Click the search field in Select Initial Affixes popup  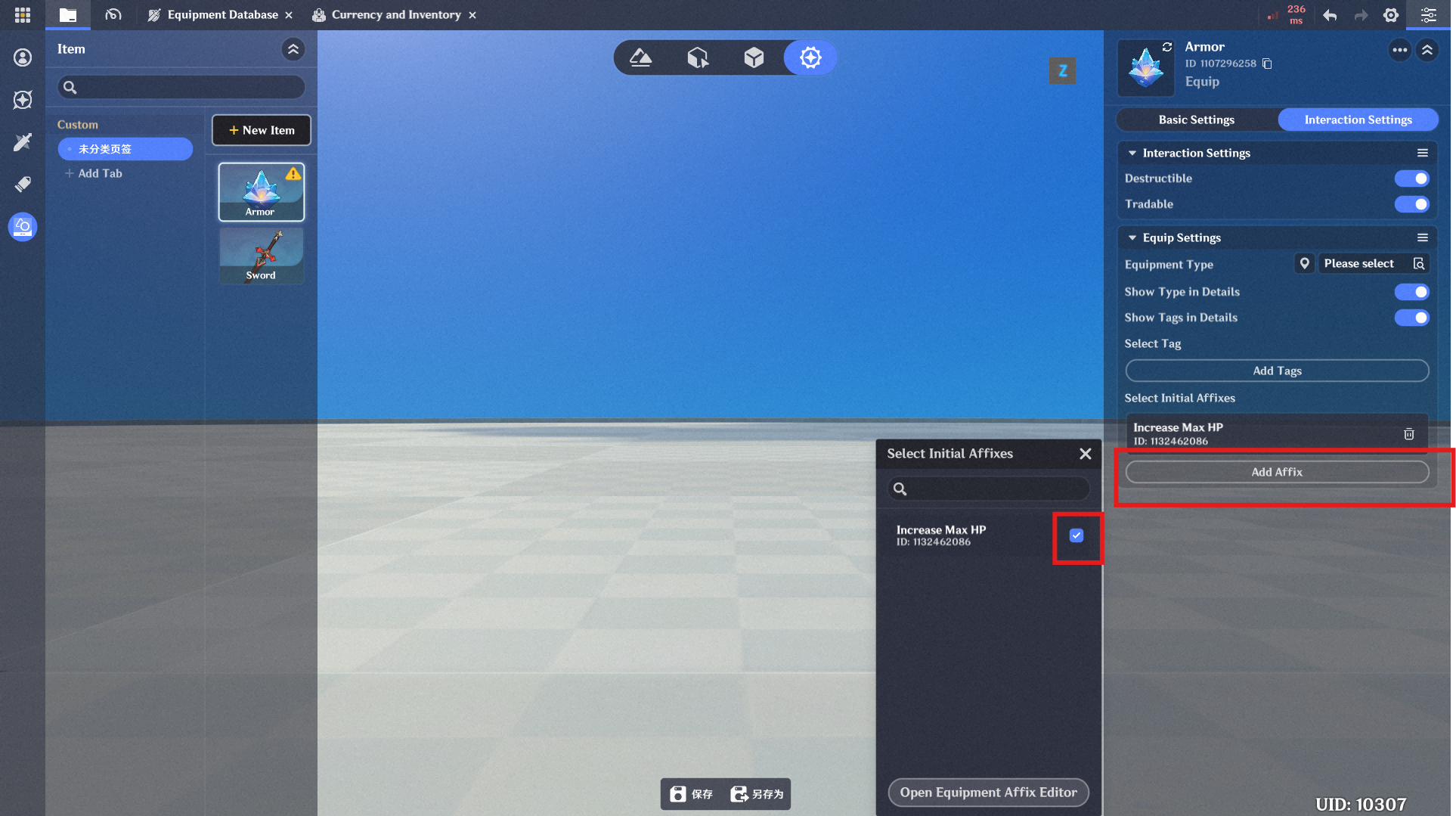click(989, 489)
